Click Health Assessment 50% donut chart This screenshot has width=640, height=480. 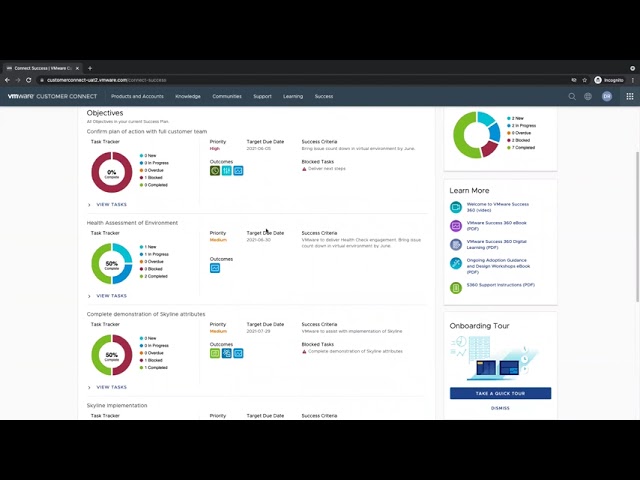[112, 264]
